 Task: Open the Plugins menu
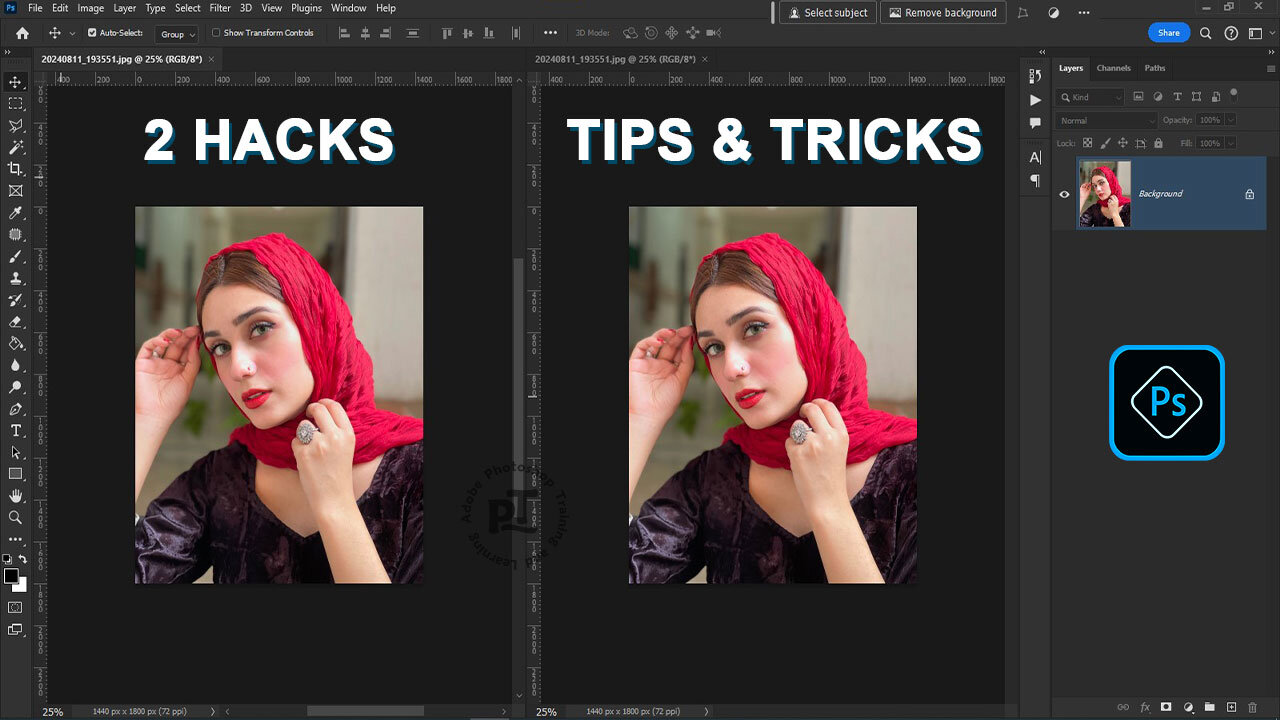coord(306,8)
